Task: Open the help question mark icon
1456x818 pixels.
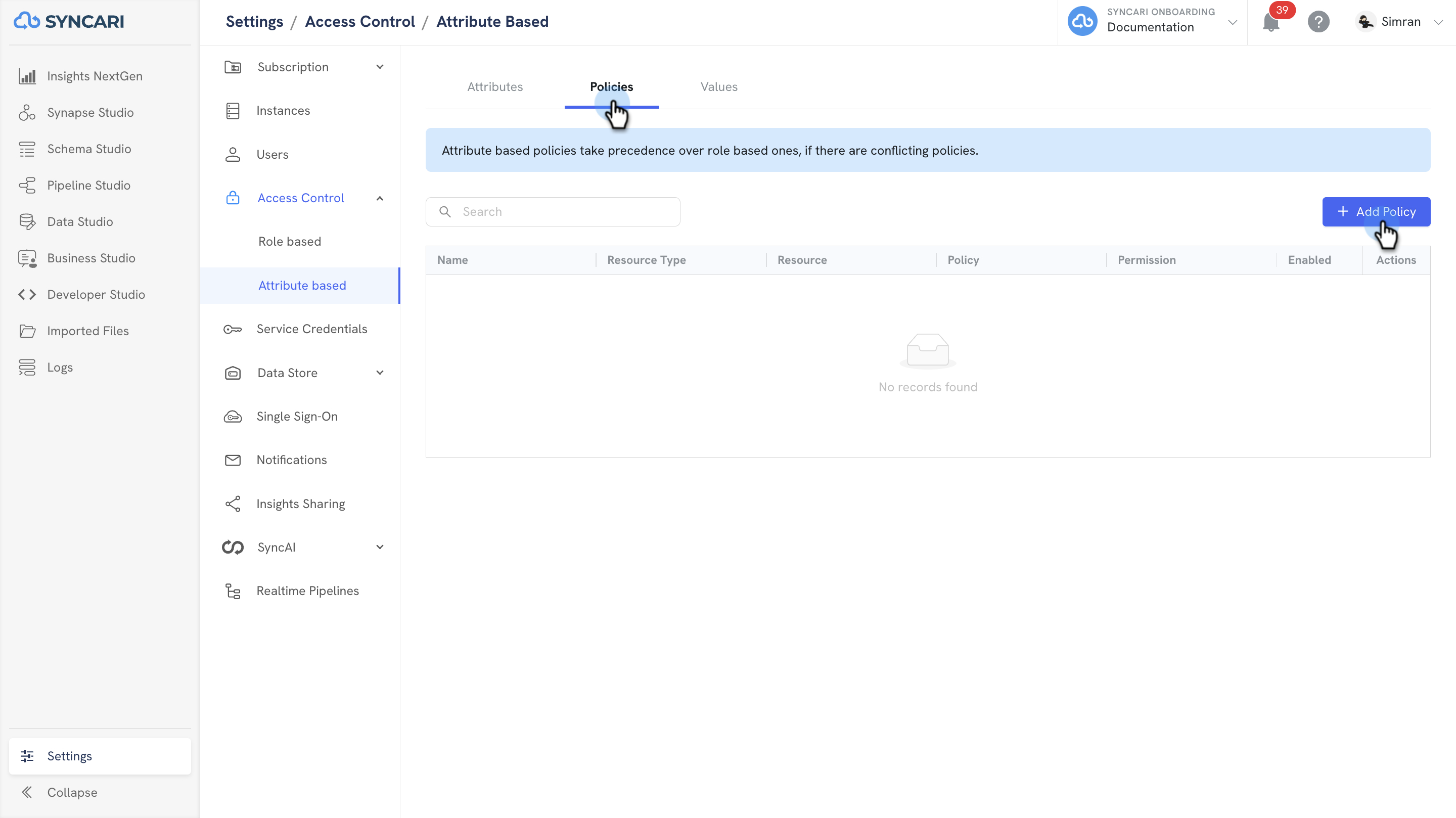Action: coord(1318,21)
